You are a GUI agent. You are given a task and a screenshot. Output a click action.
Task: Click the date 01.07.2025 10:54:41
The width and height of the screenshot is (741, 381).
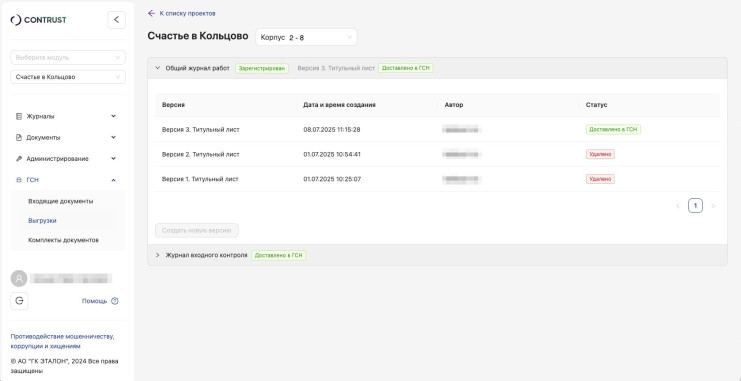pos(332,154)
